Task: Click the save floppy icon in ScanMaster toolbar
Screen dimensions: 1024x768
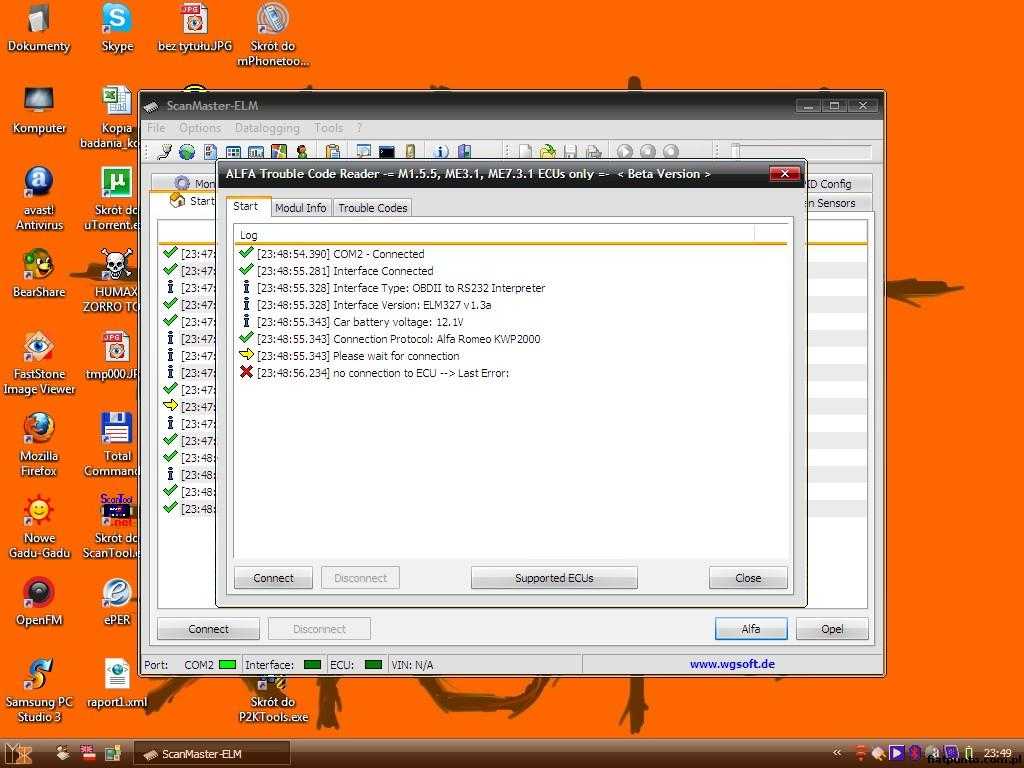Action: [x=570, y=152]
